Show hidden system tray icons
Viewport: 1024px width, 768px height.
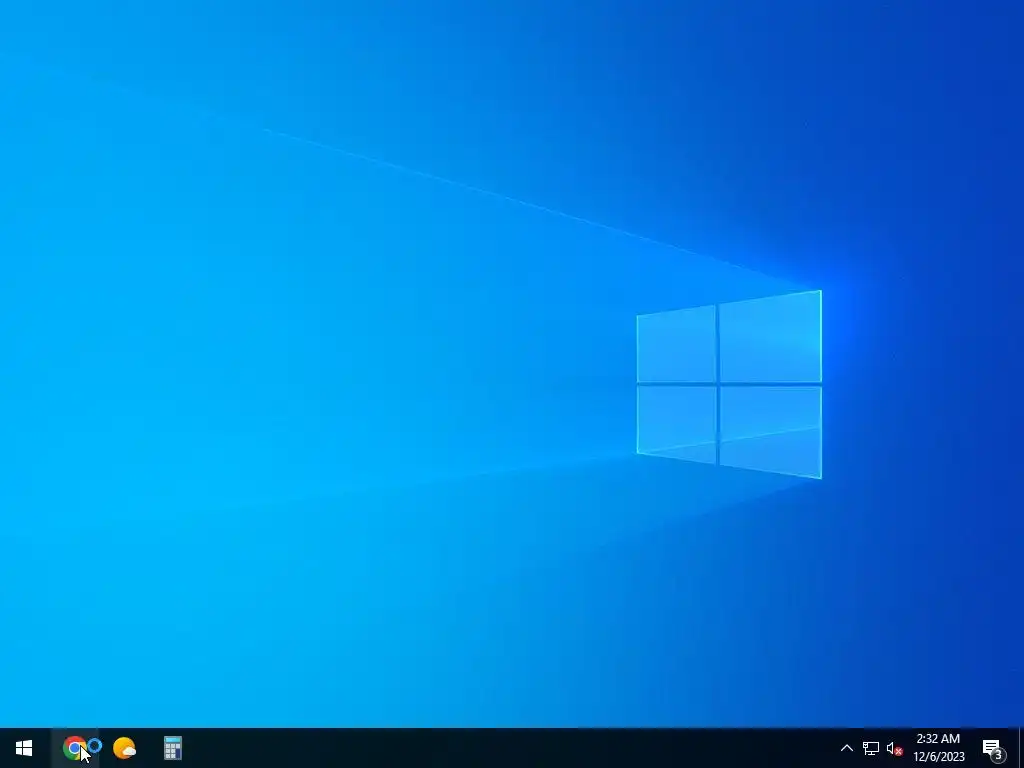pyautogui.click(x=846, y=748)
